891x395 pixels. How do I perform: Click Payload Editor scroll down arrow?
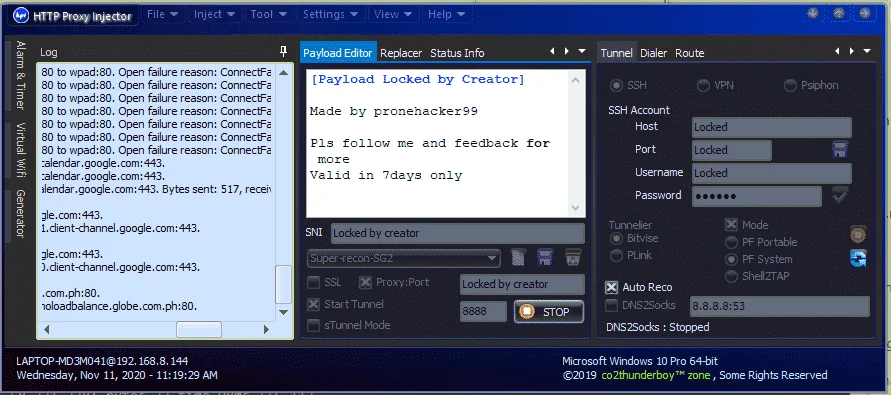tap(576, 208)
